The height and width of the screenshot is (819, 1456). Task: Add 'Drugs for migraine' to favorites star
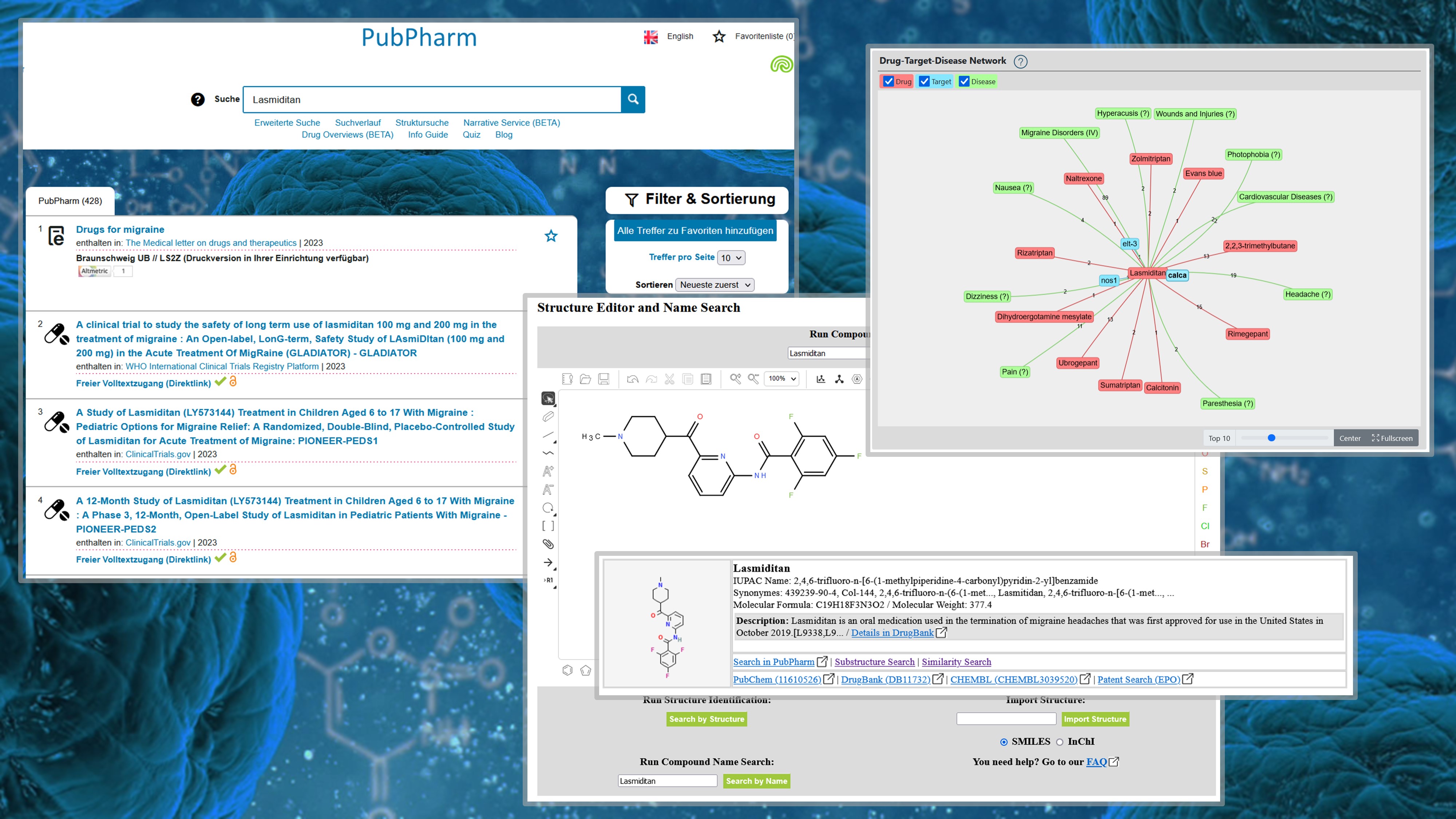point(551,236)
